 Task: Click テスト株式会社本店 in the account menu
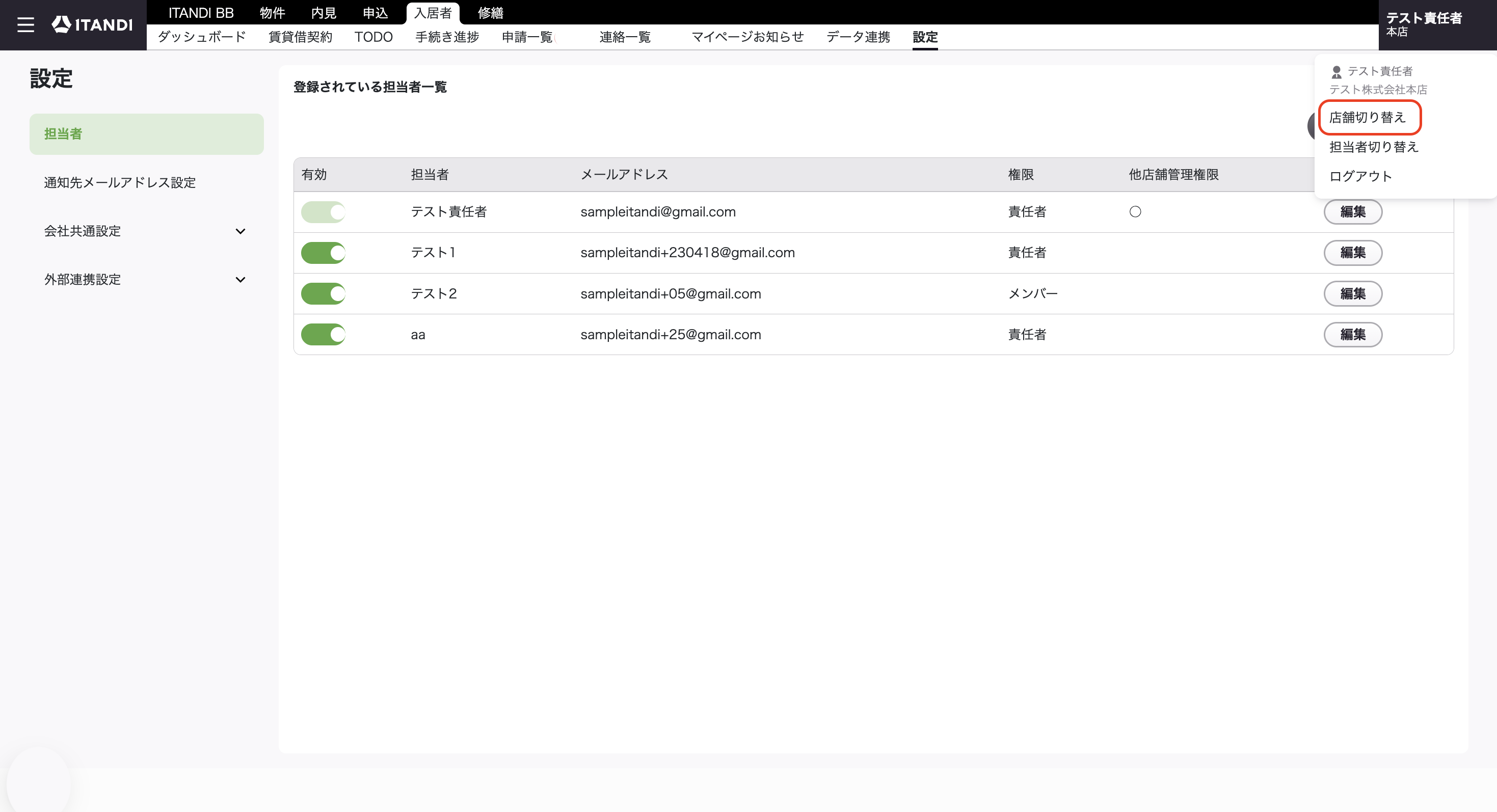[x=1378, y=90]
